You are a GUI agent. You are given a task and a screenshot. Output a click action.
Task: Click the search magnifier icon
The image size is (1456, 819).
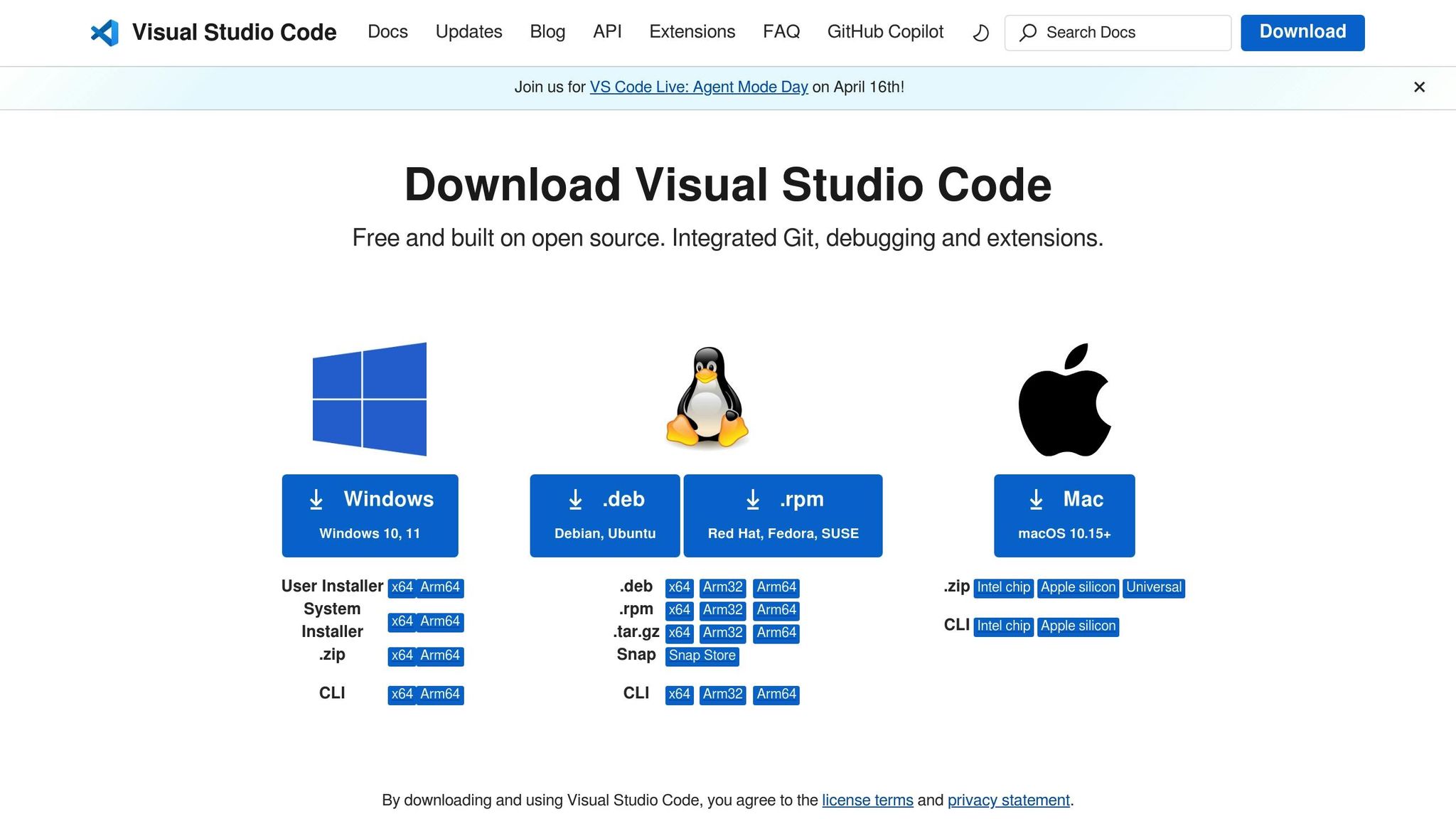(x=1028, y=33)
